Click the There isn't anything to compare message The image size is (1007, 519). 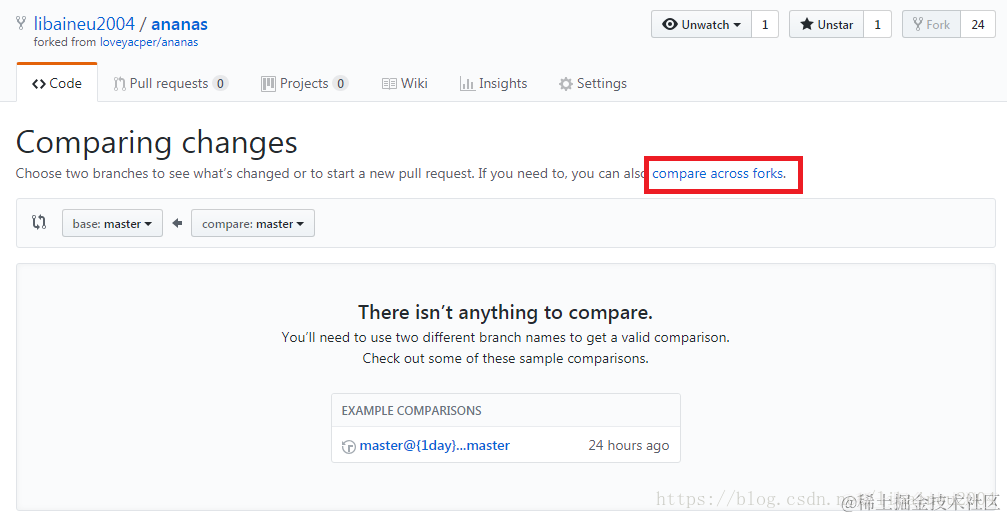505,312
